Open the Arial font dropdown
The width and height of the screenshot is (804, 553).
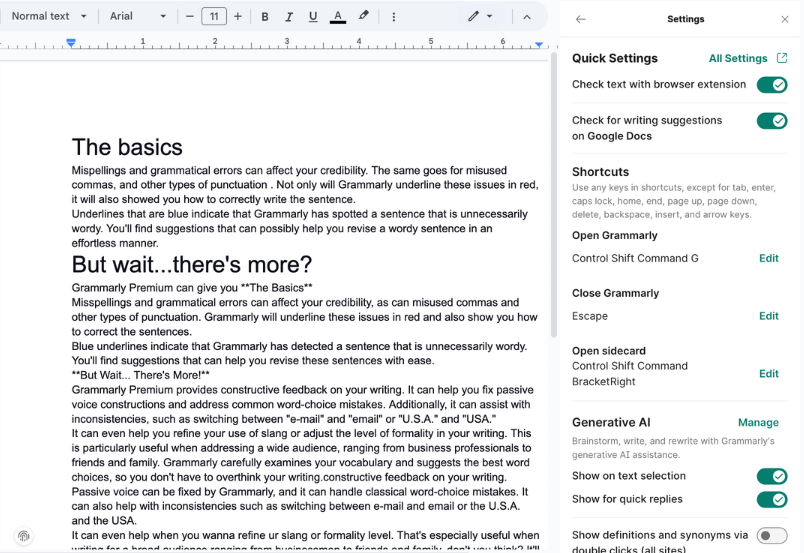(137, 16)
